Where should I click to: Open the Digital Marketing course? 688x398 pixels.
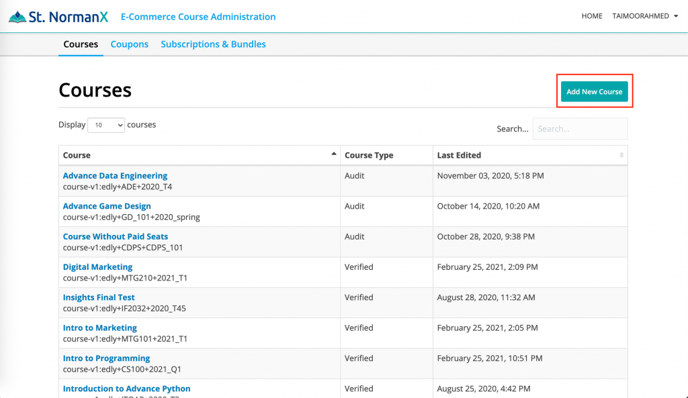click(x=97, y=267)
